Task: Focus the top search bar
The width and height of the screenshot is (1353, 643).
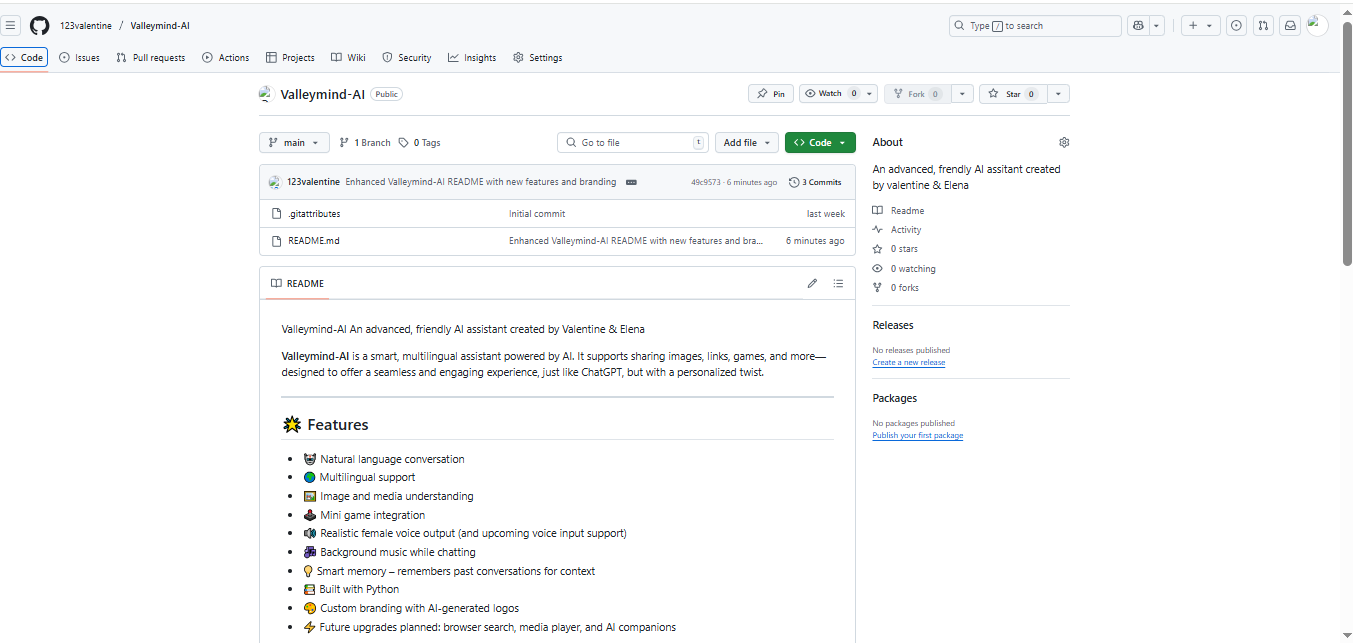Action: pos(1035,26)
